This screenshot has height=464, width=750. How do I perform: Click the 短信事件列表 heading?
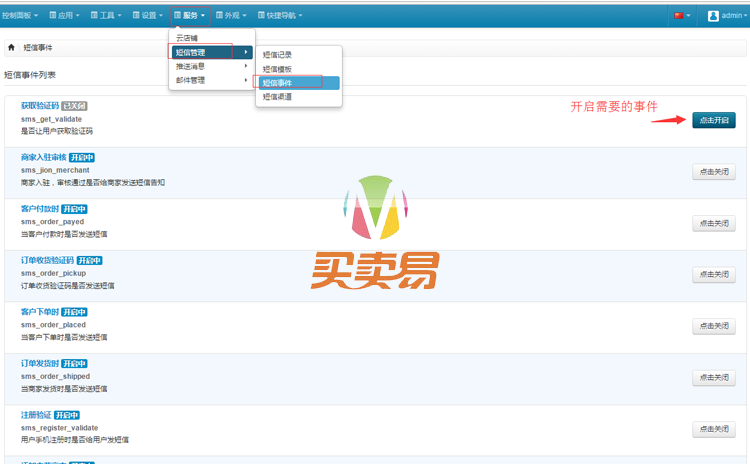click(x=30, y=75)
